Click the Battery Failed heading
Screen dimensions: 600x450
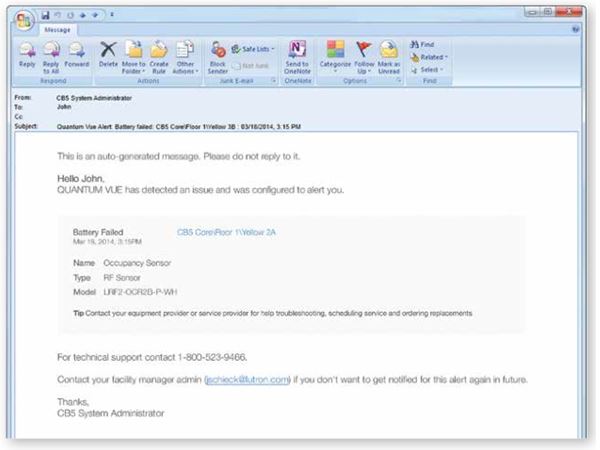click(98, 232)
